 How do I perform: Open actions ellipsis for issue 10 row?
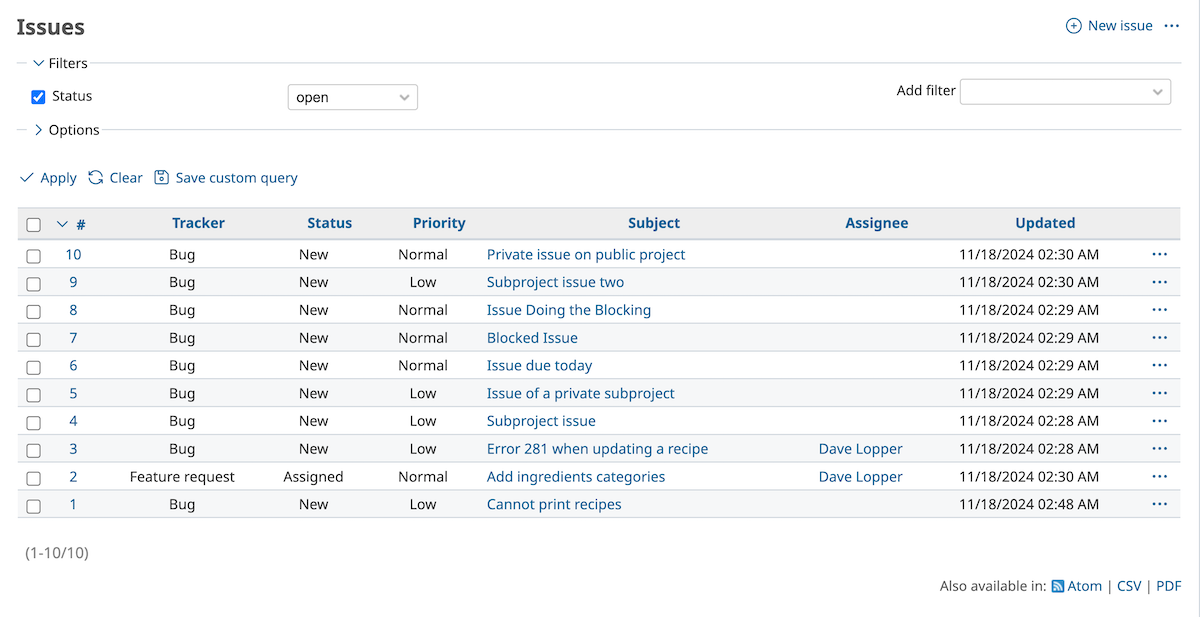tap(1159, 255)
